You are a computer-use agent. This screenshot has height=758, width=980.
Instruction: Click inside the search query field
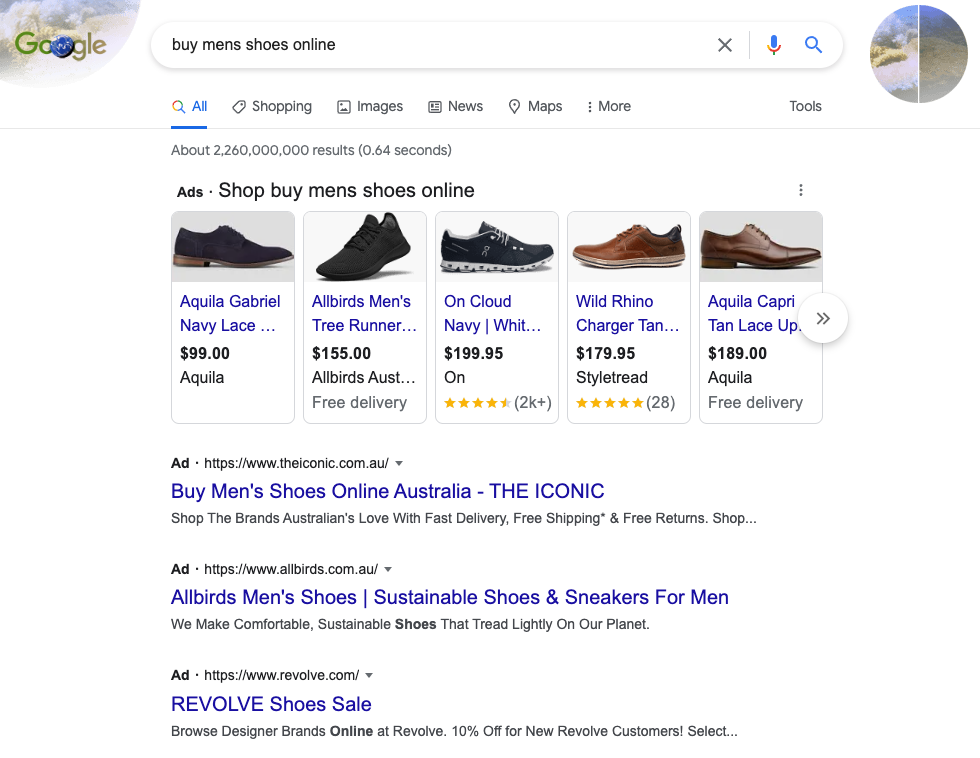pos(438,45)
